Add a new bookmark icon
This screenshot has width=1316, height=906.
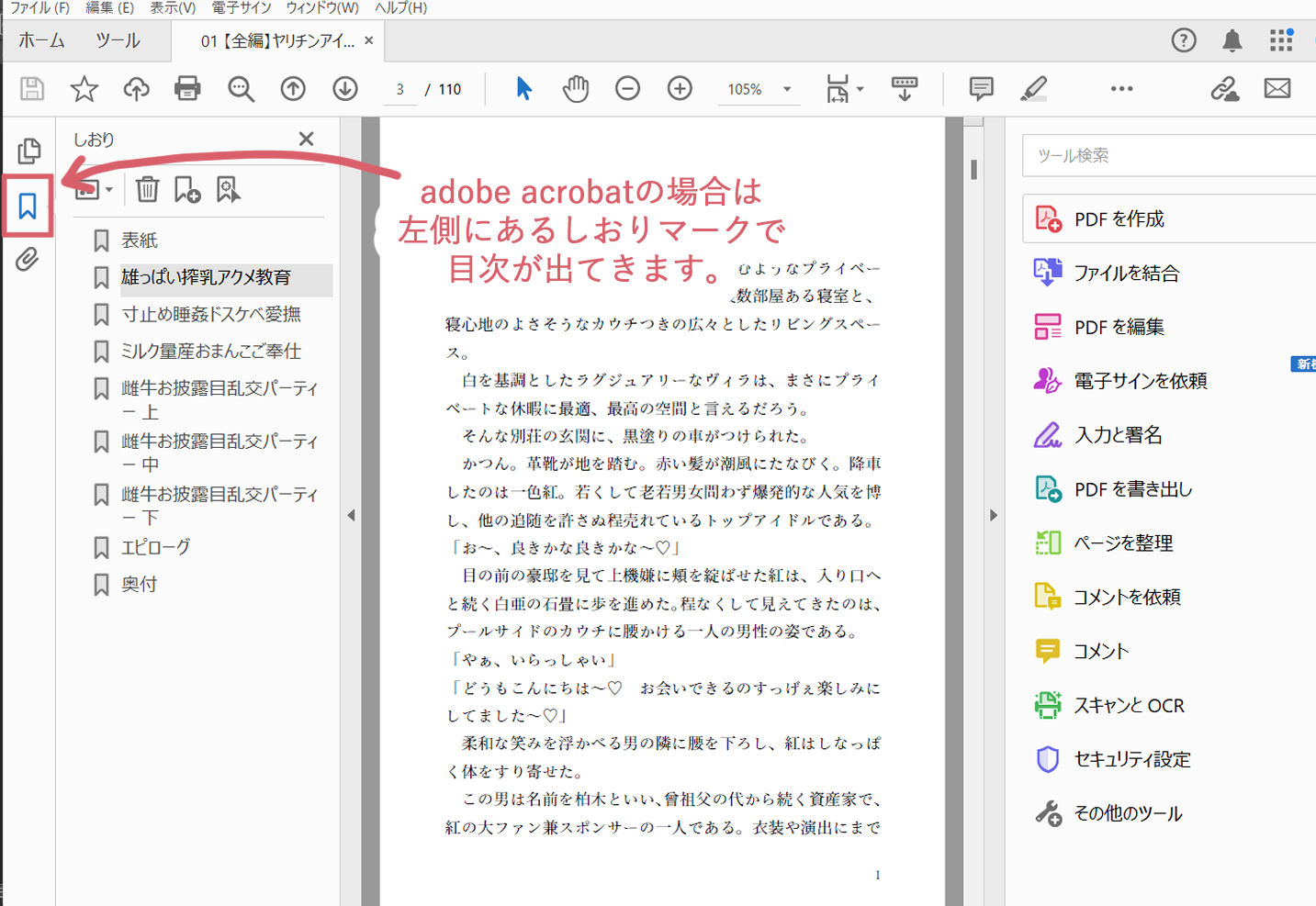[187, 190]
